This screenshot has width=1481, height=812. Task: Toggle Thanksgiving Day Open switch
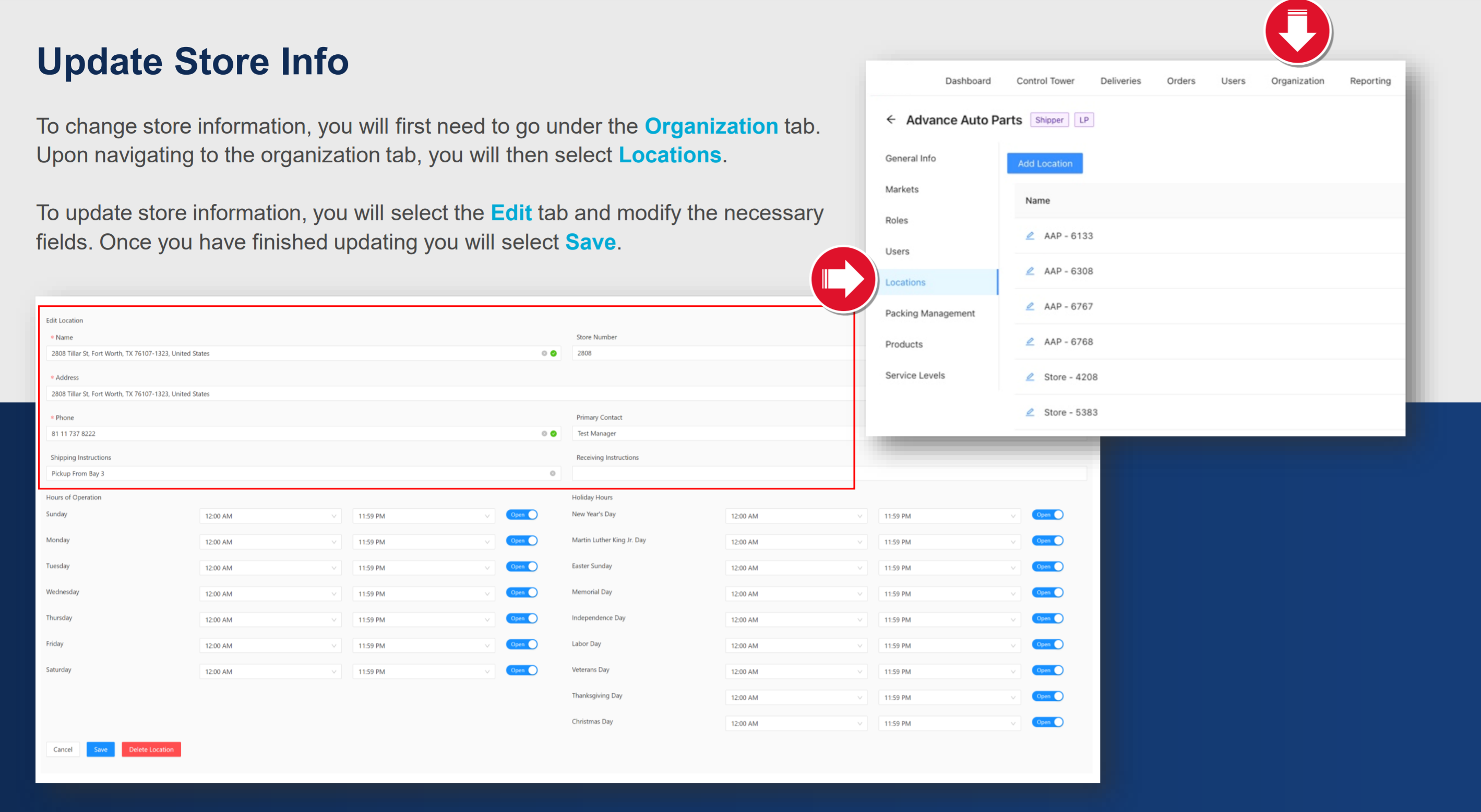[1047, 697]
